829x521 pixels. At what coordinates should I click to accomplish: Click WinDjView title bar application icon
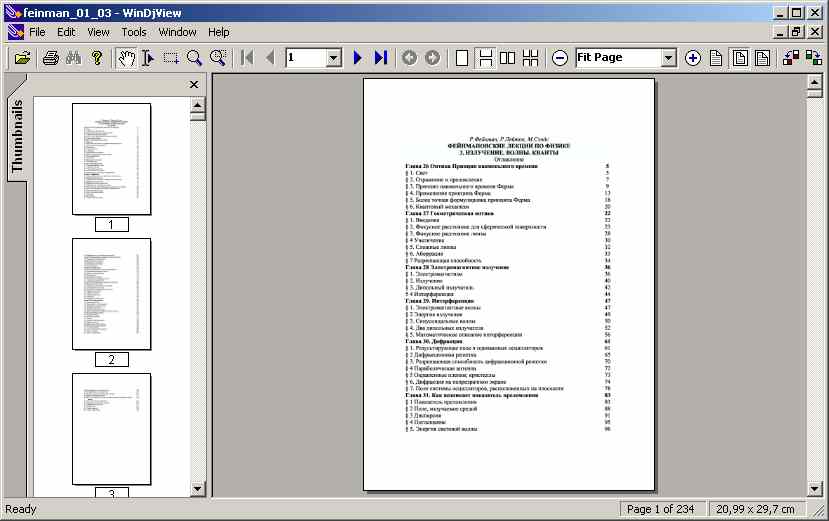pyautogui.click(x=13, y=13)
